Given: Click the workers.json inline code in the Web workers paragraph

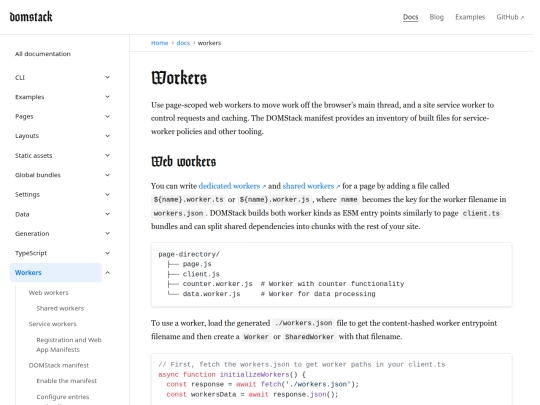Looking at the screenshot, I should coord(178,213).
